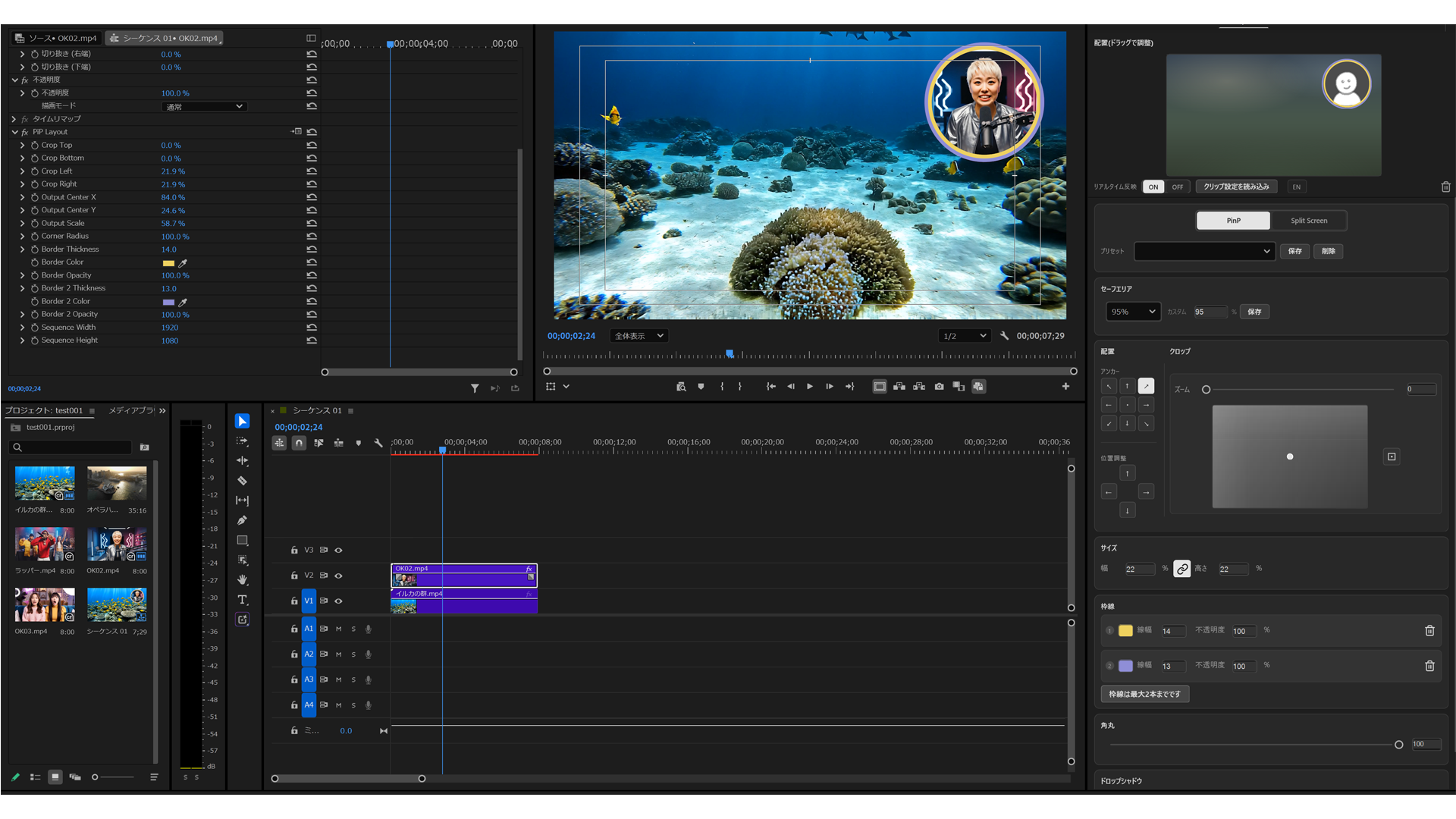Select the Razor tool
Image resolution: width=1456 pixels, height=819 pixels.
(x=242, y=481)
